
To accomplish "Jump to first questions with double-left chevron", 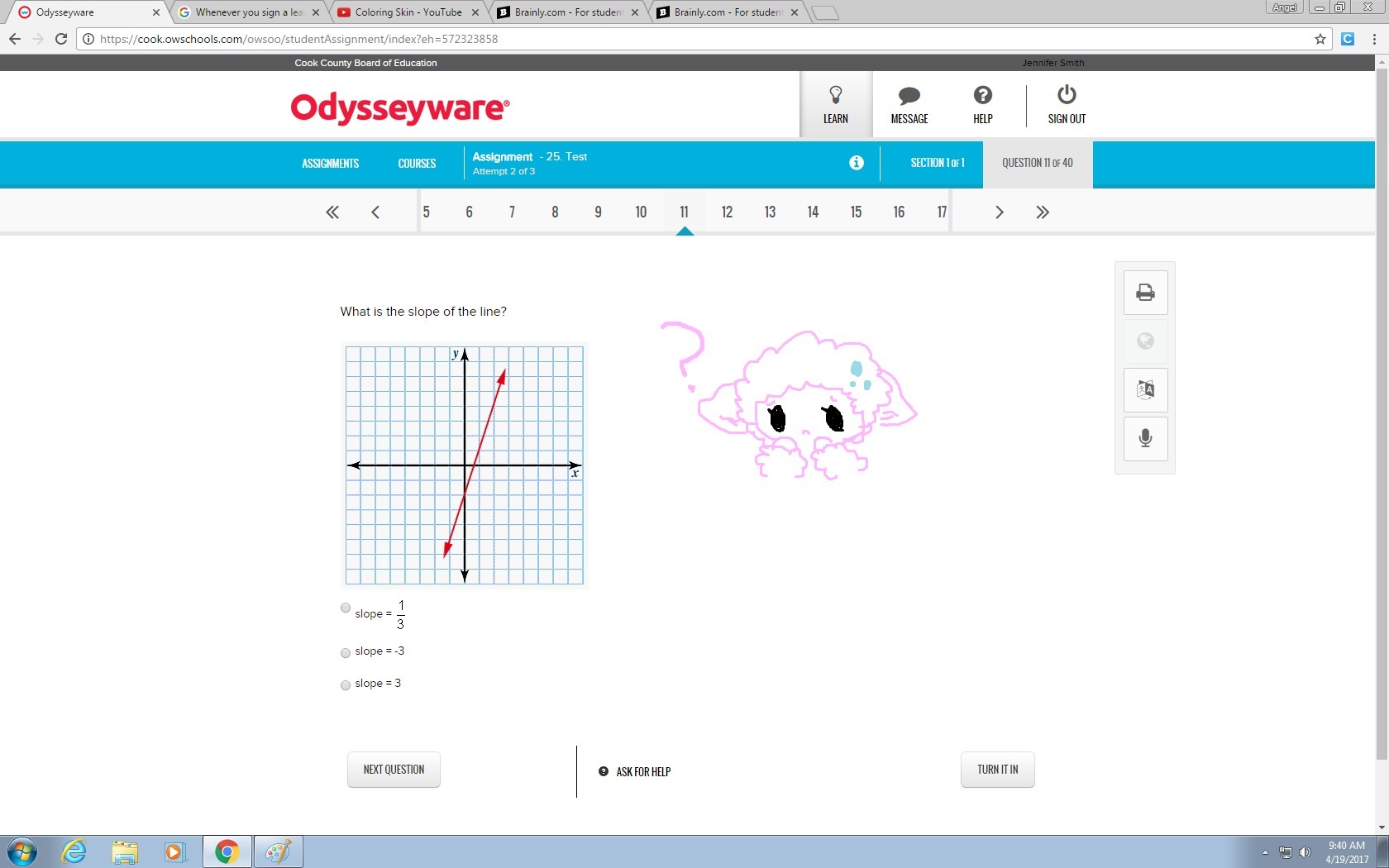I will (x=332, y=212).
